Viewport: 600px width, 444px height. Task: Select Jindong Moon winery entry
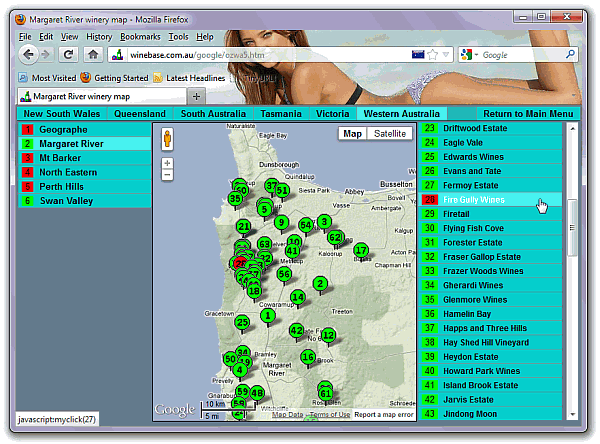pyautogui.click(x=491, y=414)
